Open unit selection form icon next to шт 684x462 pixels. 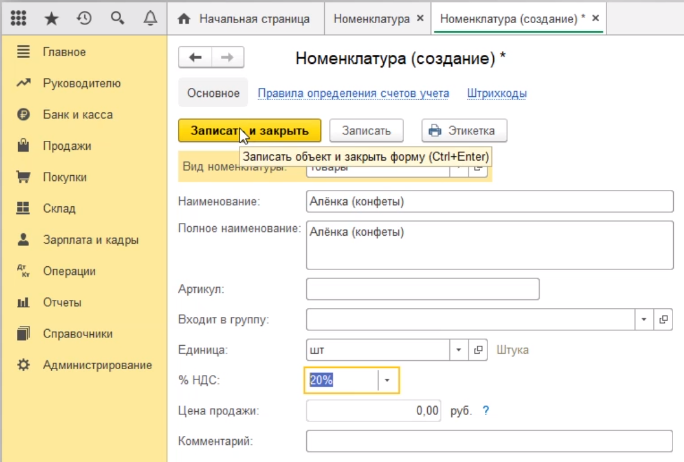478,350
